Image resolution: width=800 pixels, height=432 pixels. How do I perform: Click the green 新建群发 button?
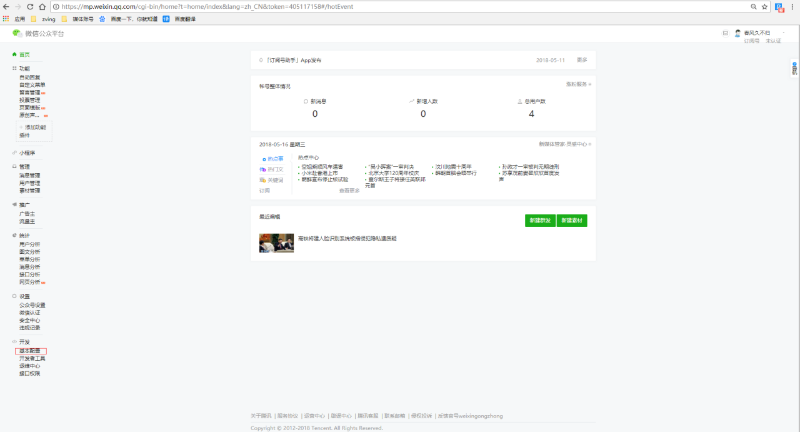pyautogui.click(x=540, y=220)
